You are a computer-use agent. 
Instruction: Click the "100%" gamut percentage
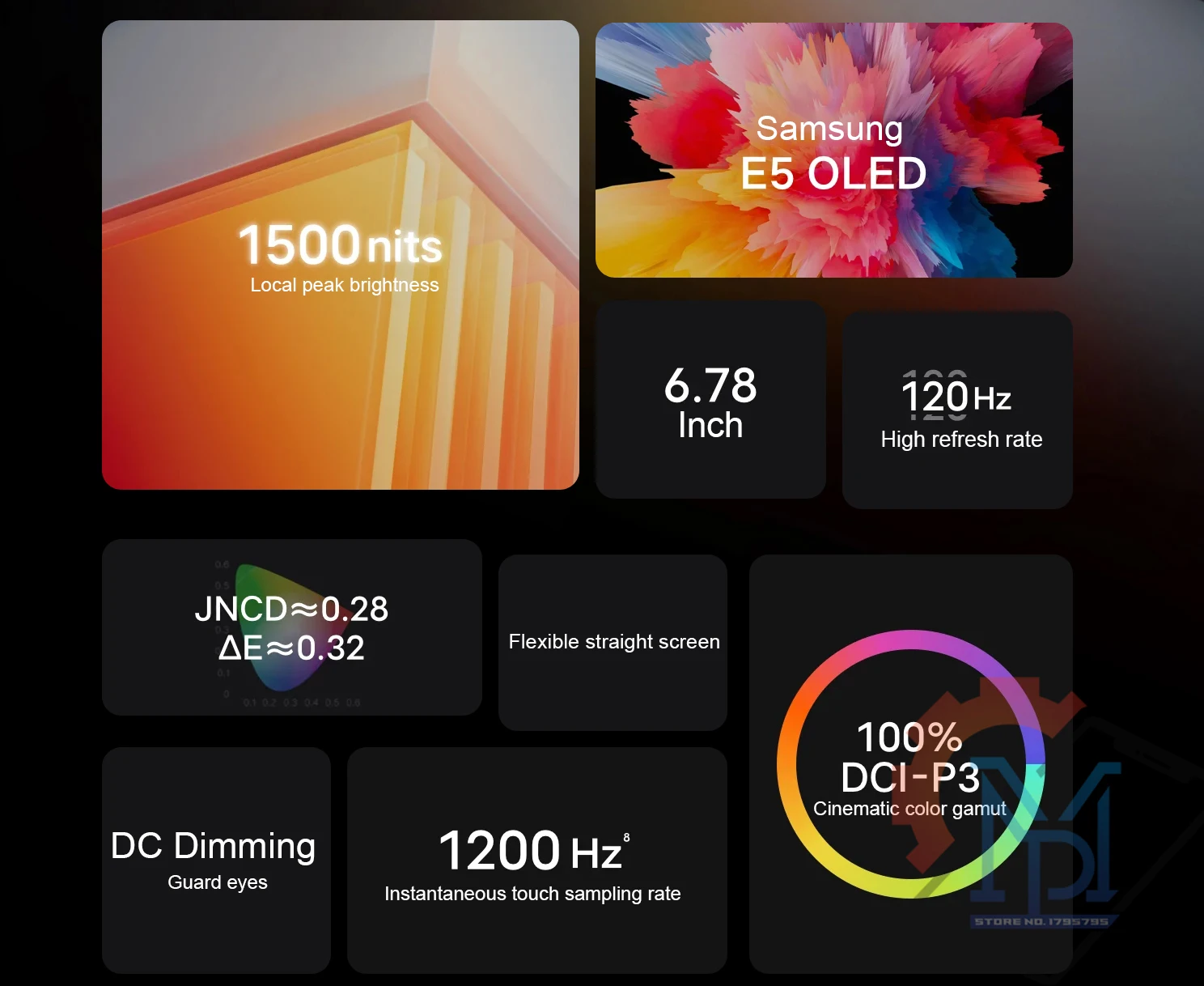coord(909,737)
